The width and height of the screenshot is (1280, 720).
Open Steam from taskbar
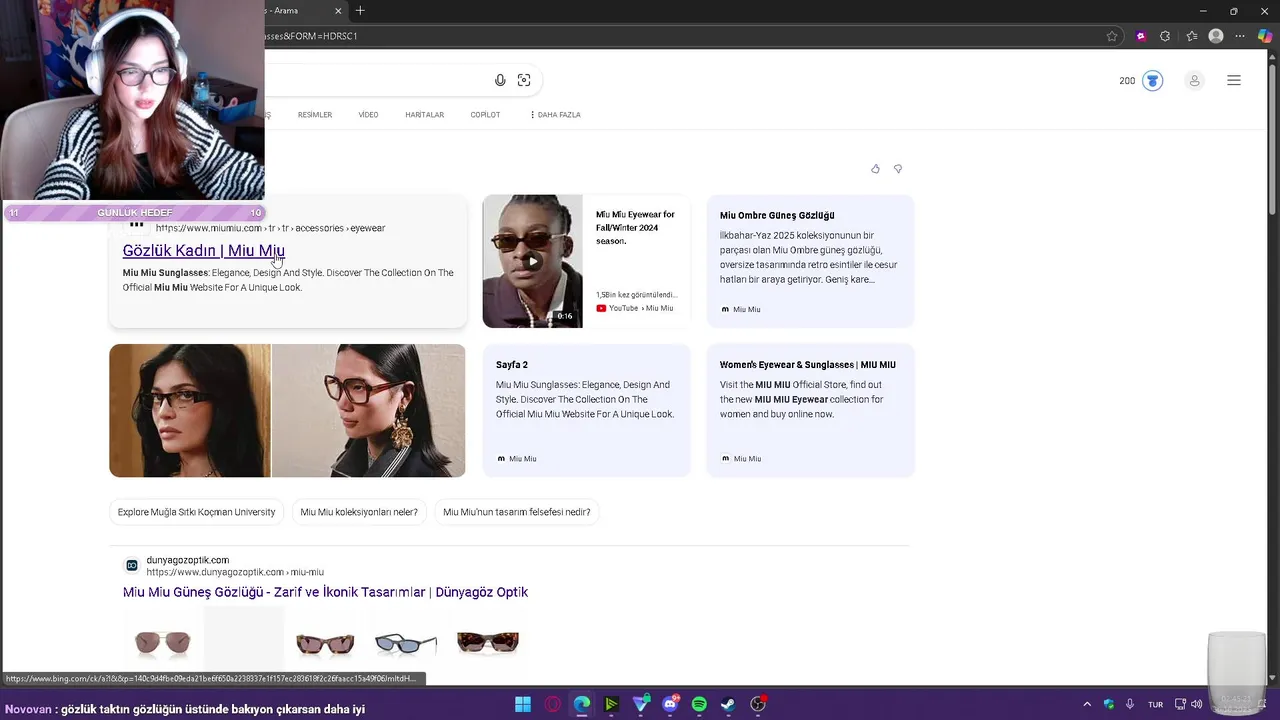click(x=728, y=704)
